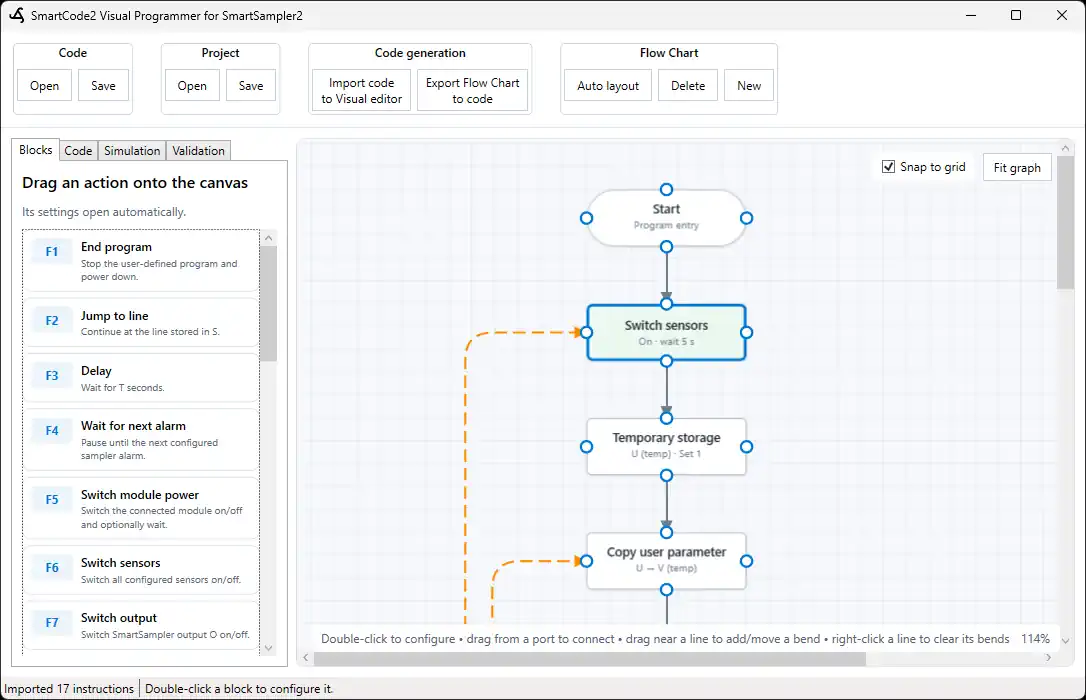This screenshot has height=700, width=1086.
Task: Switch to the Code tab
Action: 78,151
